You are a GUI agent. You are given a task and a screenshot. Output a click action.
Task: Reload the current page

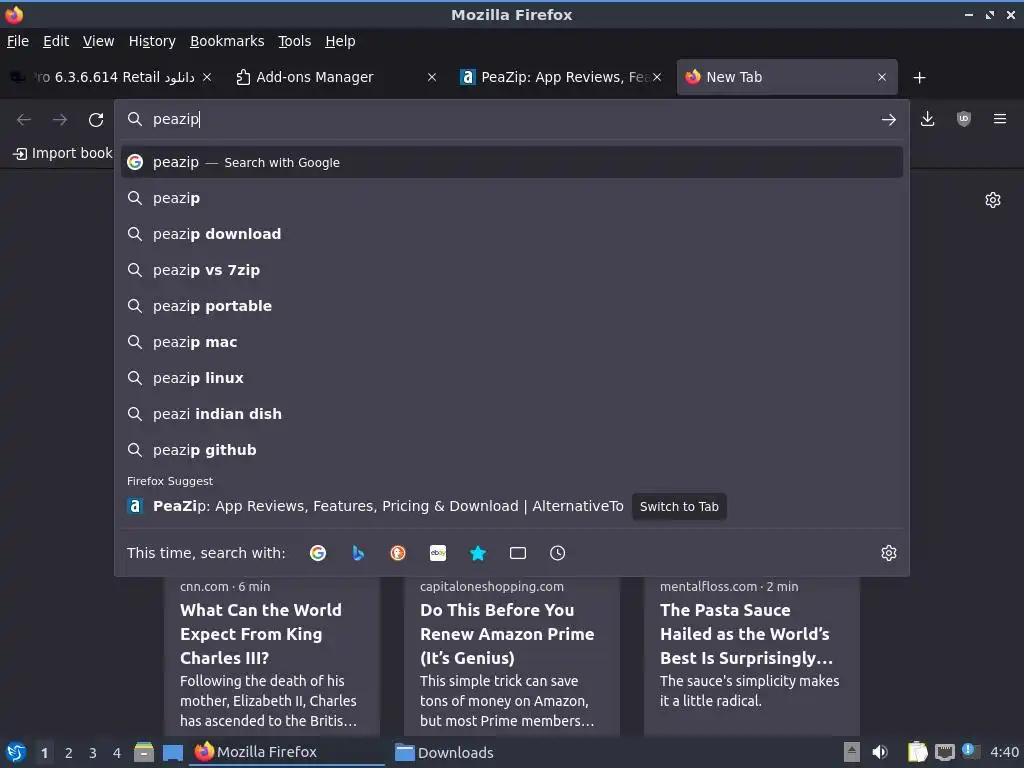click(x=96, y=120)
